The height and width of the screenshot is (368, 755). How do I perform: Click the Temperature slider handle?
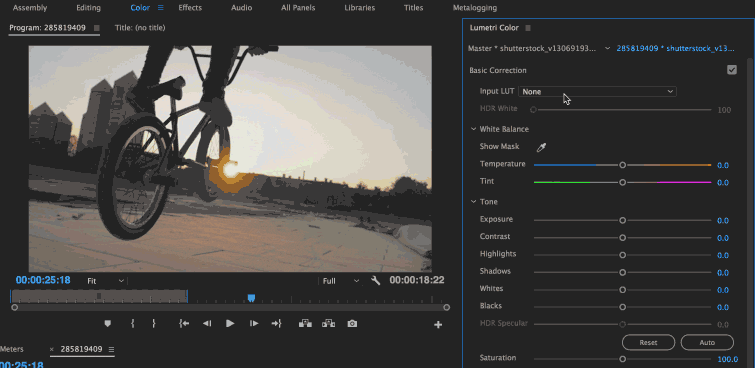point(623,165)
